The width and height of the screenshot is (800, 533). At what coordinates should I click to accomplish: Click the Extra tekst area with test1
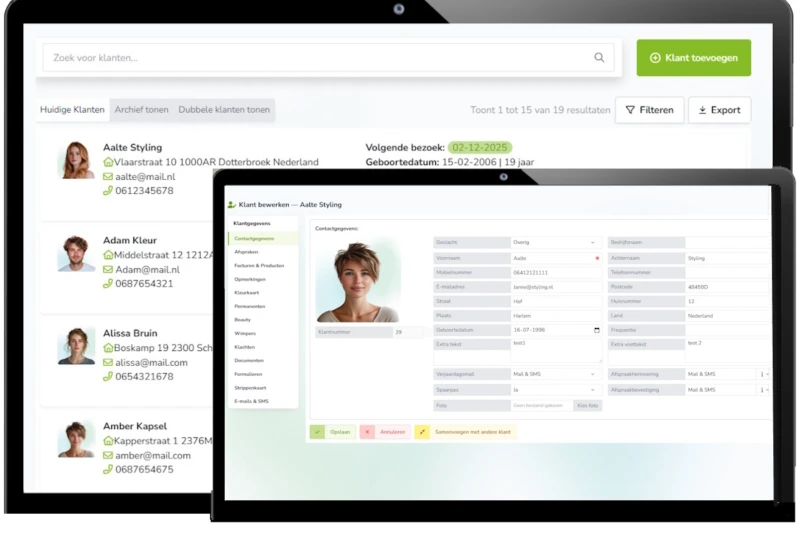tap(556, 351)
